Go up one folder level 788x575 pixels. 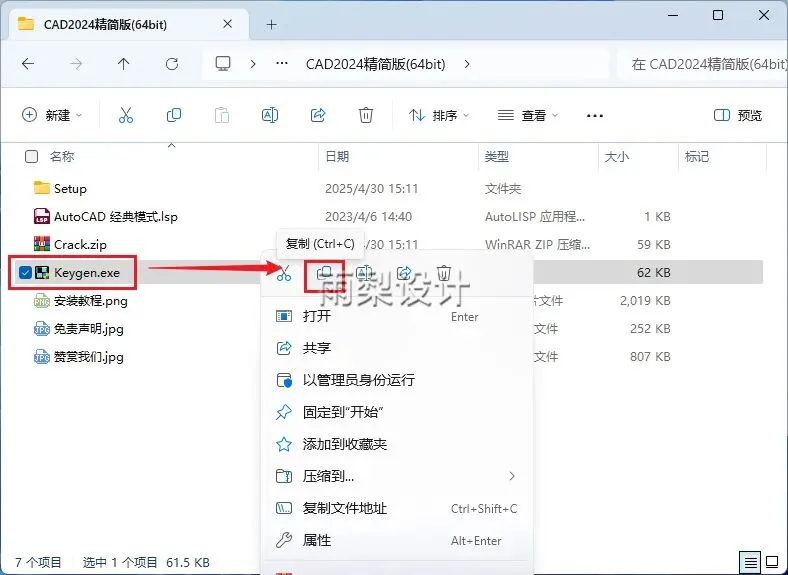click(123, 64)
